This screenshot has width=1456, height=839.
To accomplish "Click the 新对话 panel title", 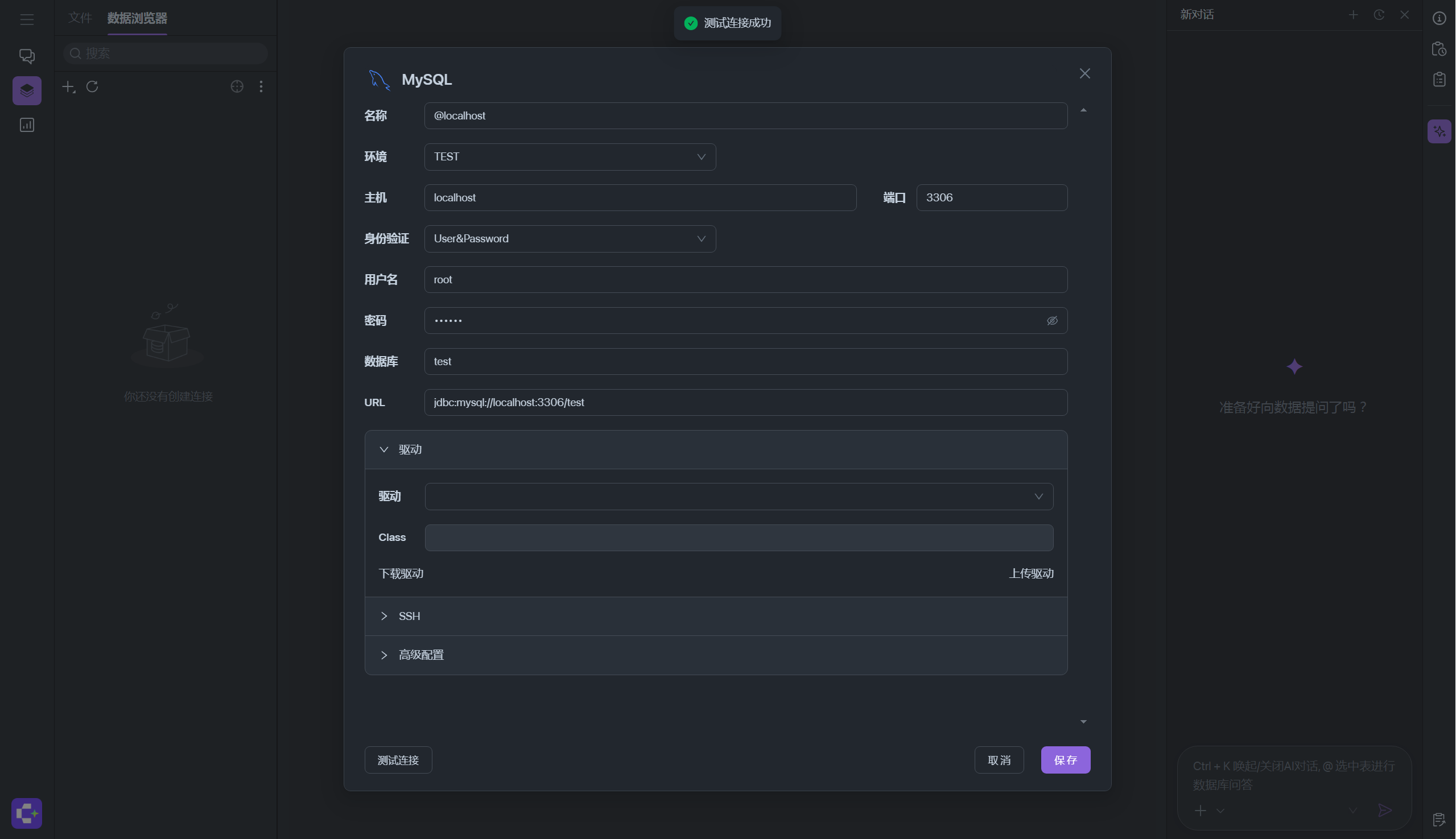I will coord(1197,15).
